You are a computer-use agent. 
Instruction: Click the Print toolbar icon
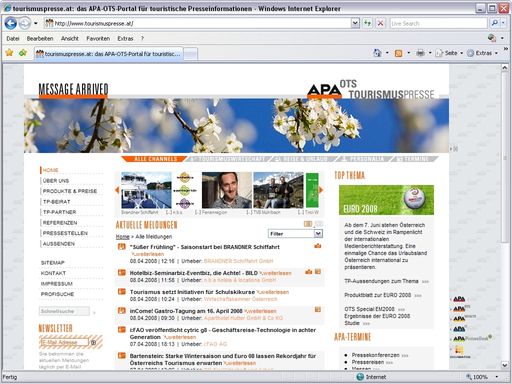[420, 53]
